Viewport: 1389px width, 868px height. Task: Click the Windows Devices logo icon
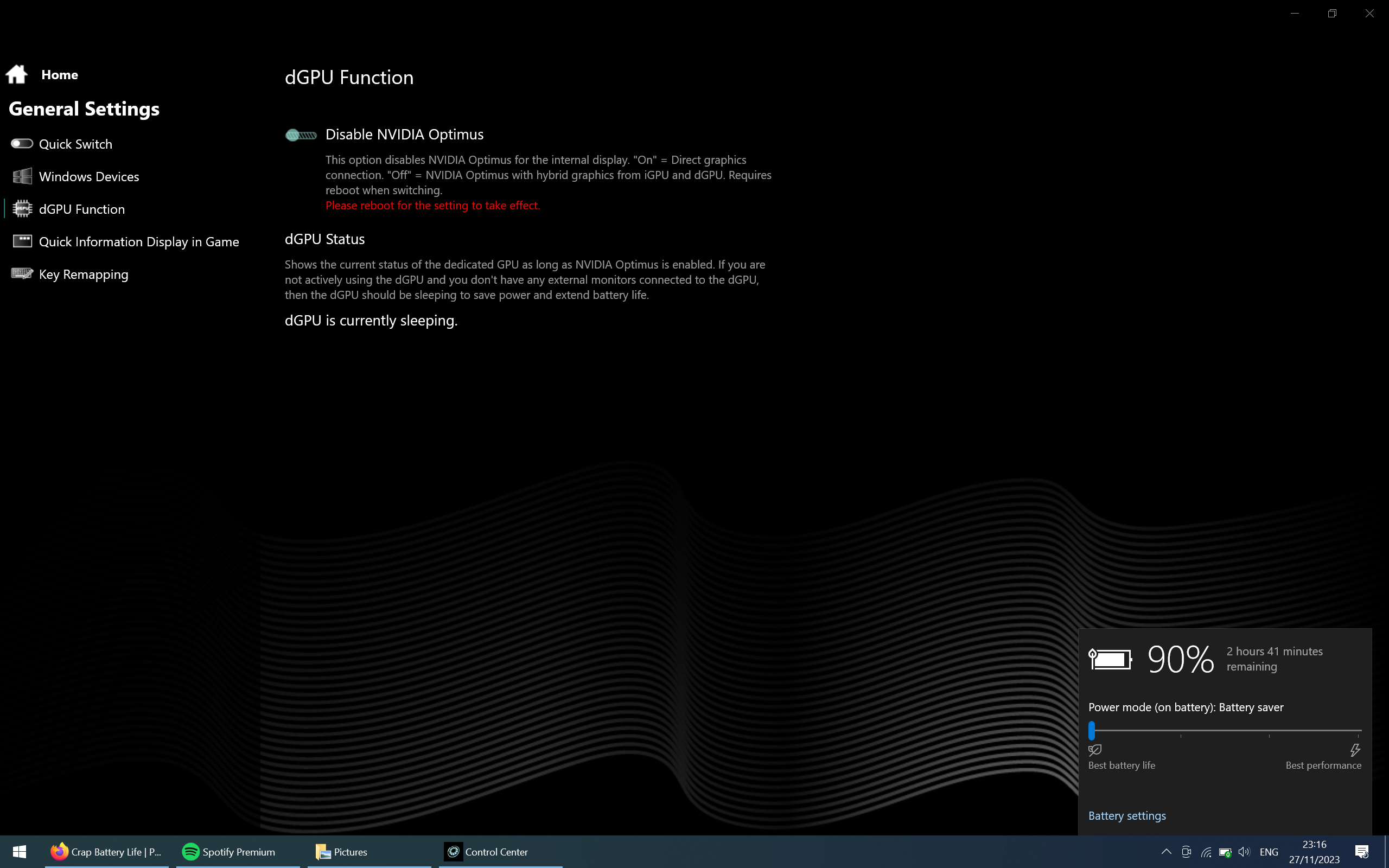click(22, 176)
